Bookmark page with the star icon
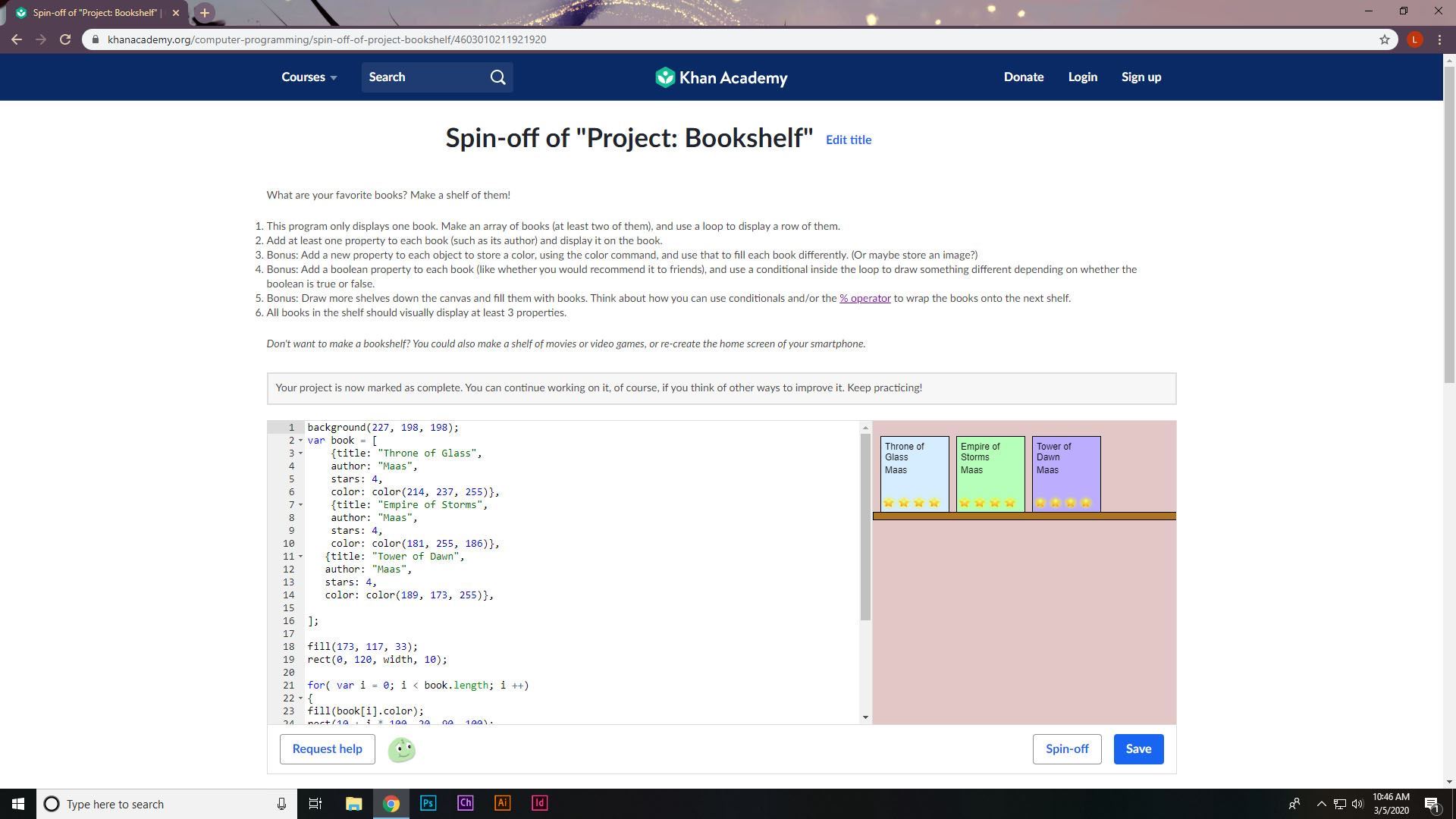Image resolution: width=1456 pixels, height=819 pixels. (1384, 39)
